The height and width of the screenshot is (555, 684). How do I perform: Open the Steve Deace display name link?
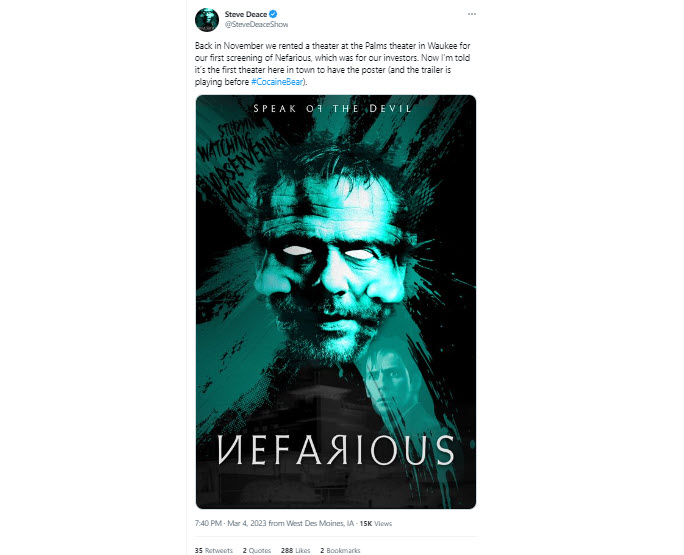[246, 14]
